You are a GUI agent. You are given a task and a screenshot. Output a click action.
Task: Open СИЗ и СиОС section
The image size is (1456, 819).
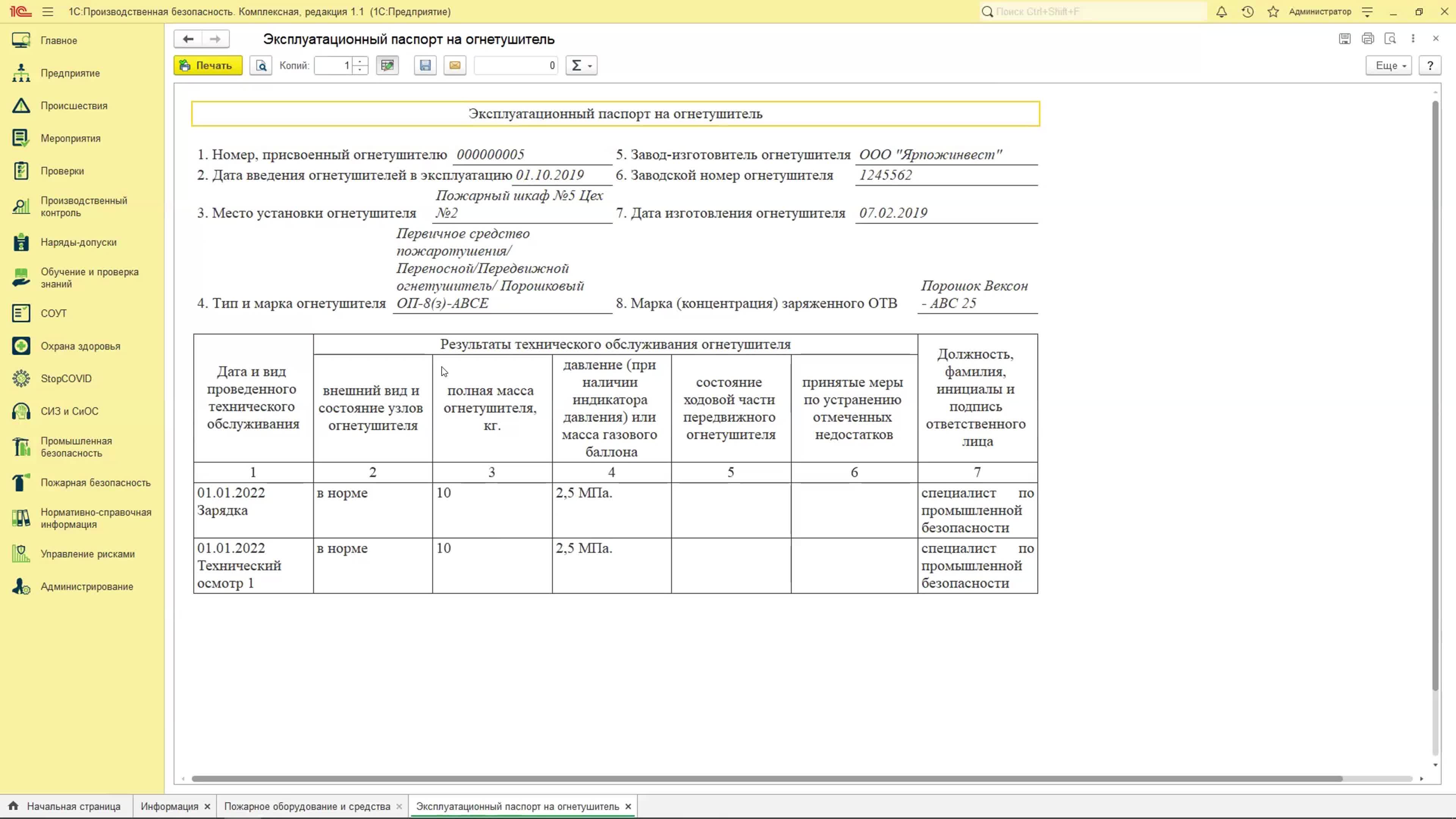click(69, 411)
